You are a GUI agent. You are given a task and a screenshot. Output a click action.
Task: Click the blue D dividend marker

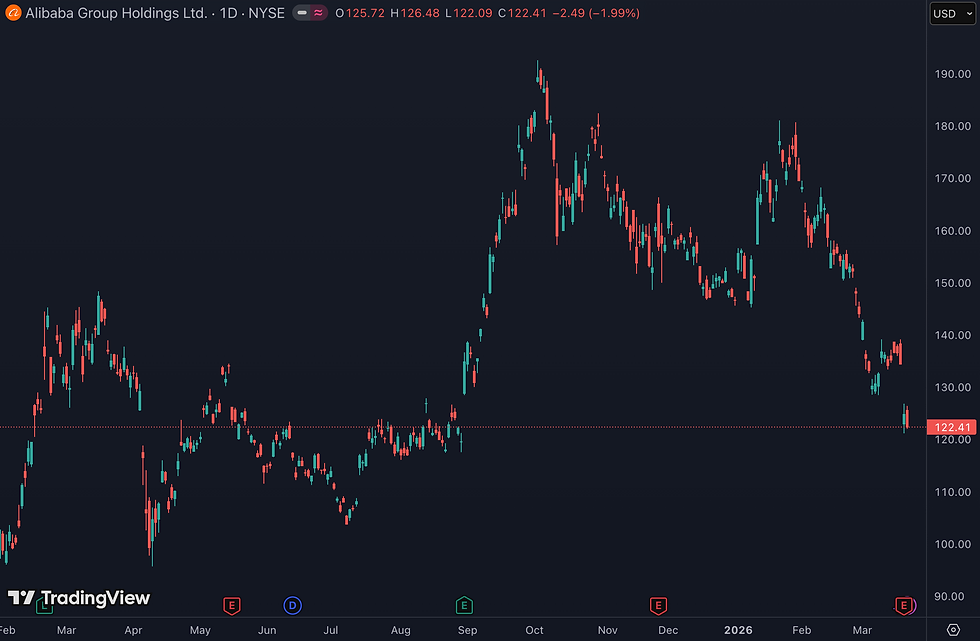click(x=292, y=605)
